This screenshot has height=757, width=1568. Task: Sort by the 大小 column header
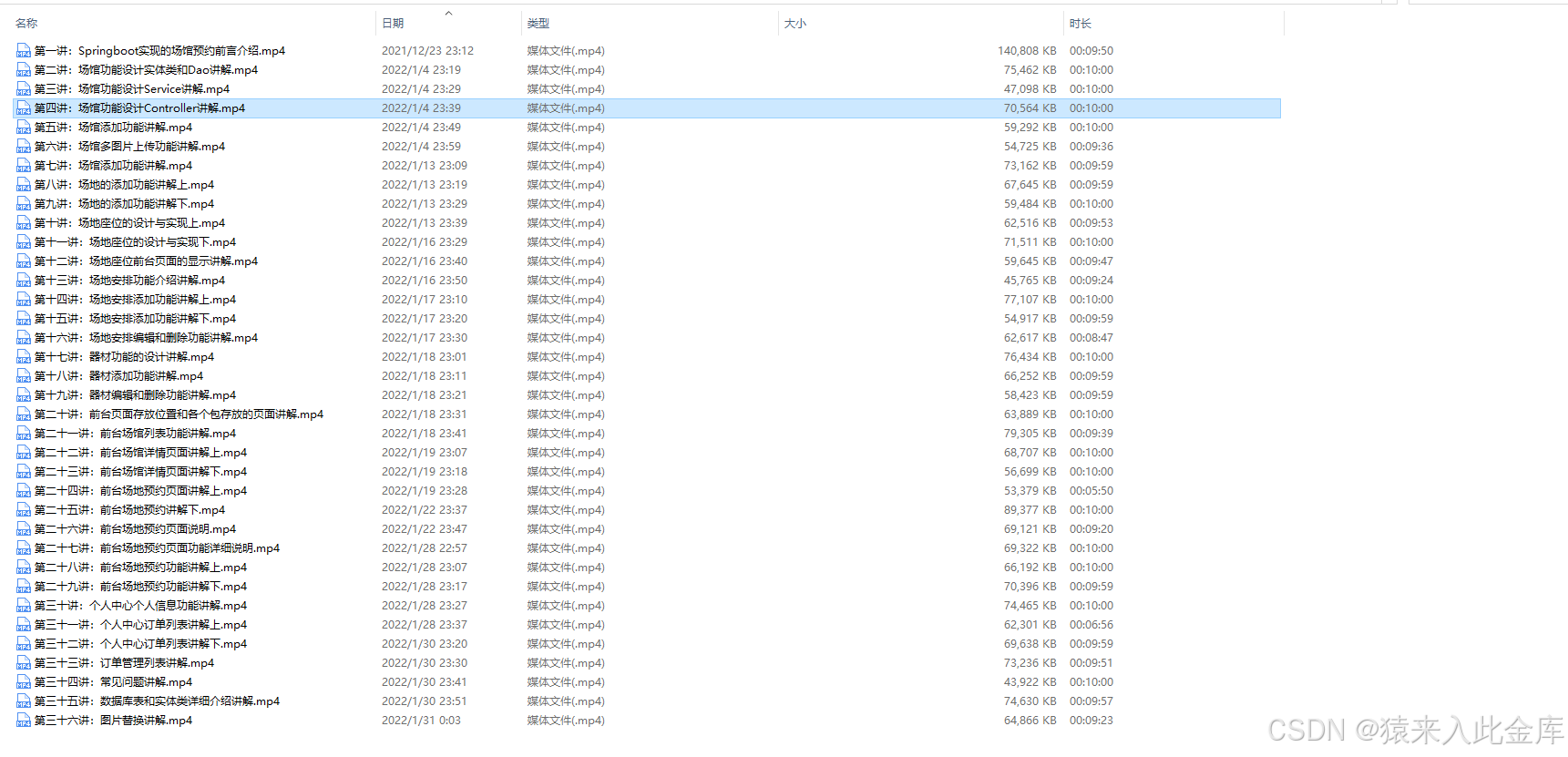point(795,24)
